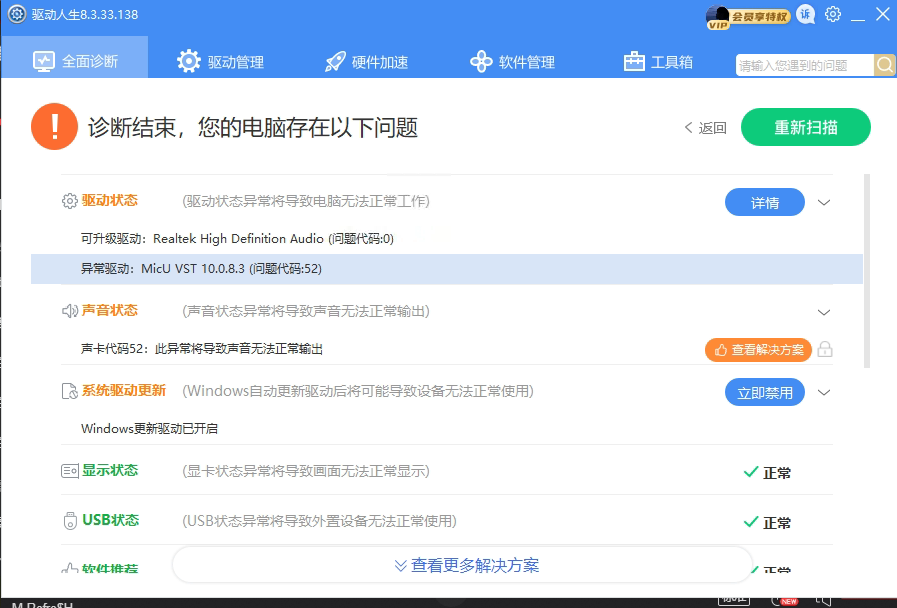Open the 全面诊断 diagnosis panel icon
This screenshot has height=608, width=897.
point(44,61)
